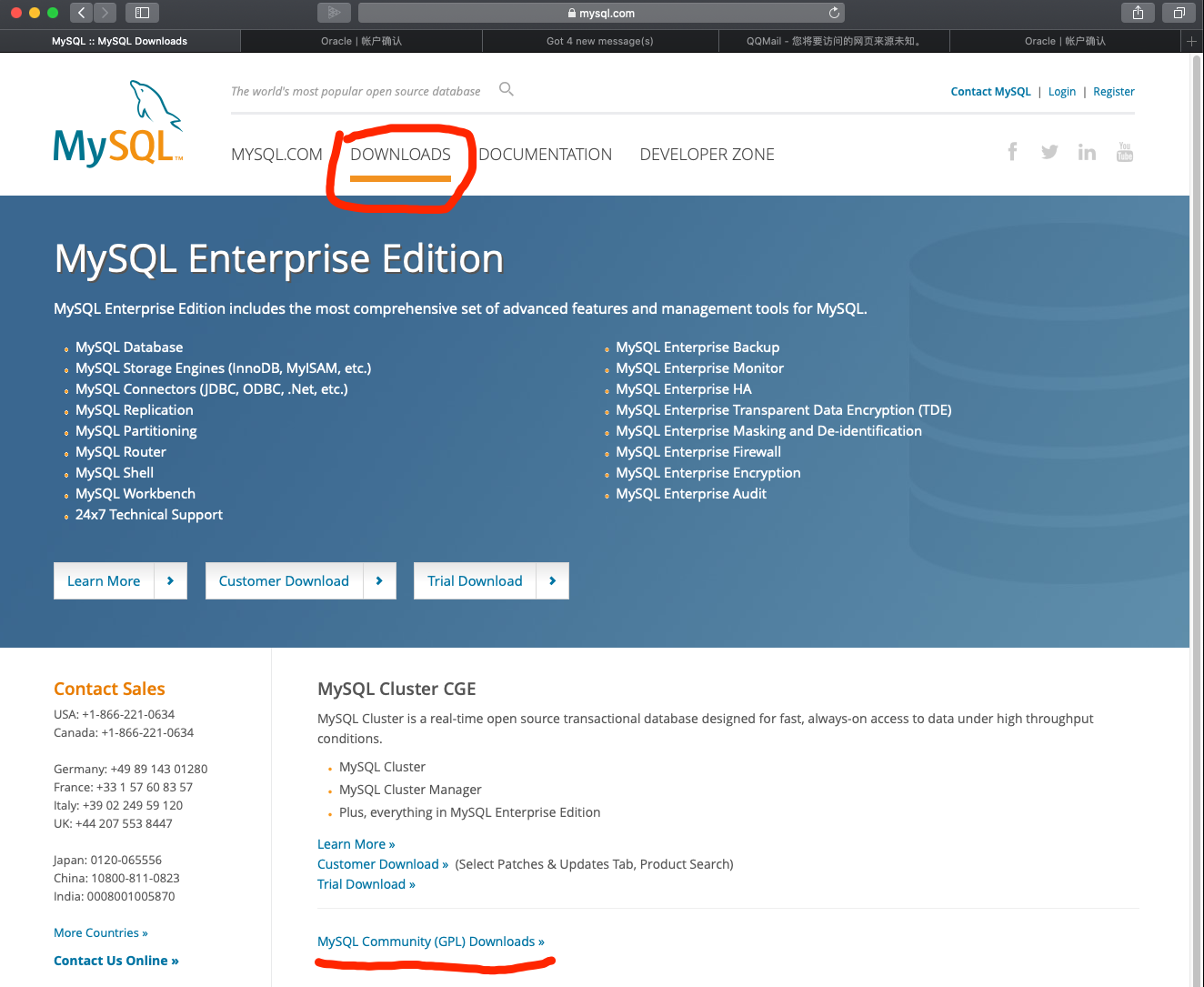Click '24x7 Technical Support' list item
Screen dimensions: 1204x987
tap(149, 515)
